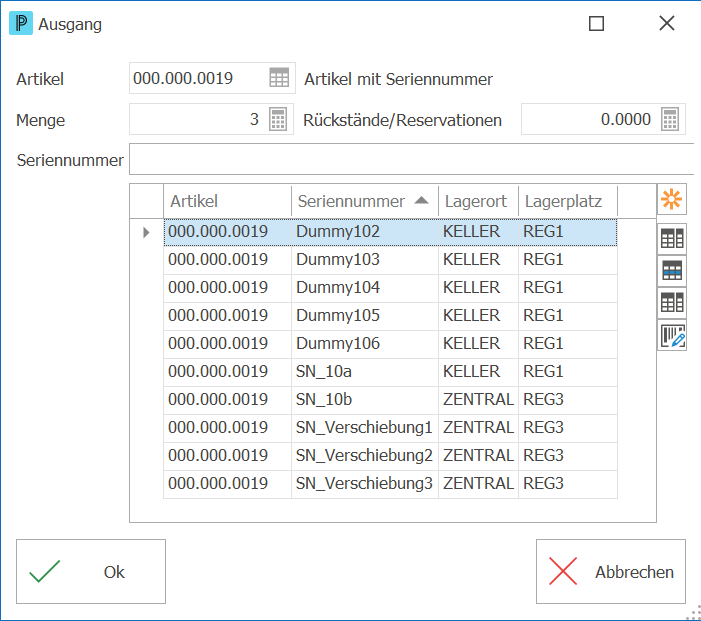This screenshot has width=701, height=621.
Task: Click the barcode edit icon
Action: [x=671, y=336]
